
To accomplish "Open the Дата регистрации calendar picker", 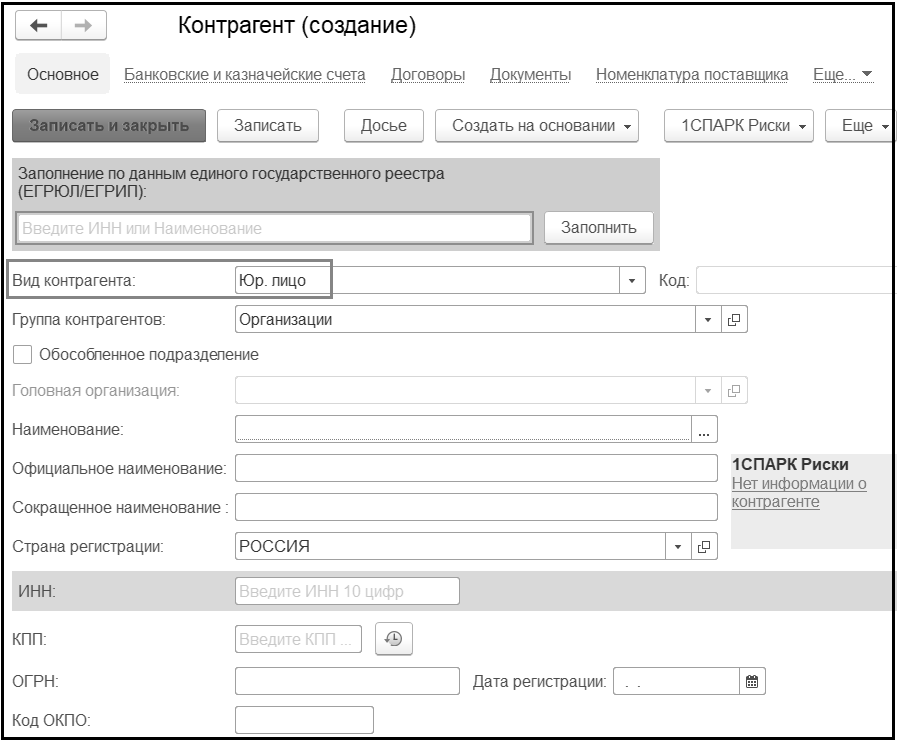I will [x=753, y=682].
